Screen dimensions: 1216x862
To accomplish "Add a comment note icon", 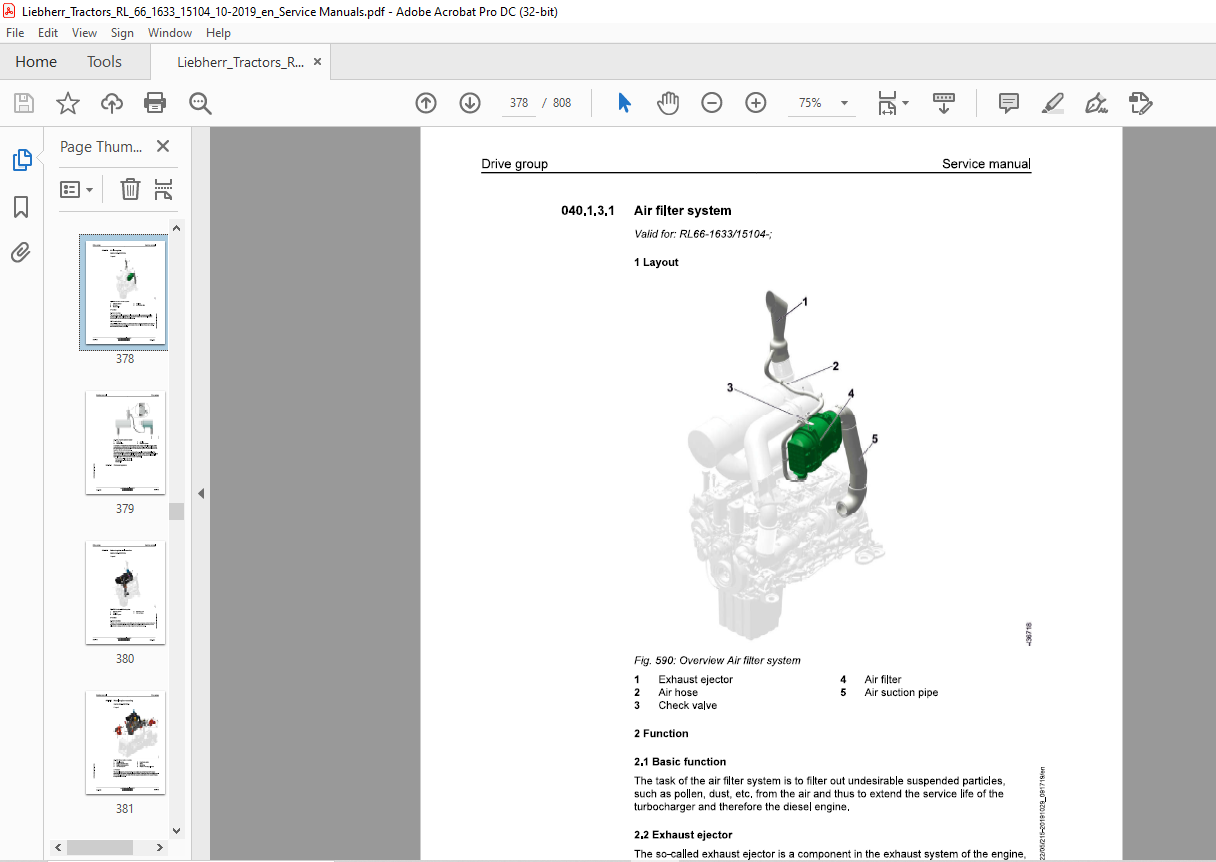I will 1009,103.
